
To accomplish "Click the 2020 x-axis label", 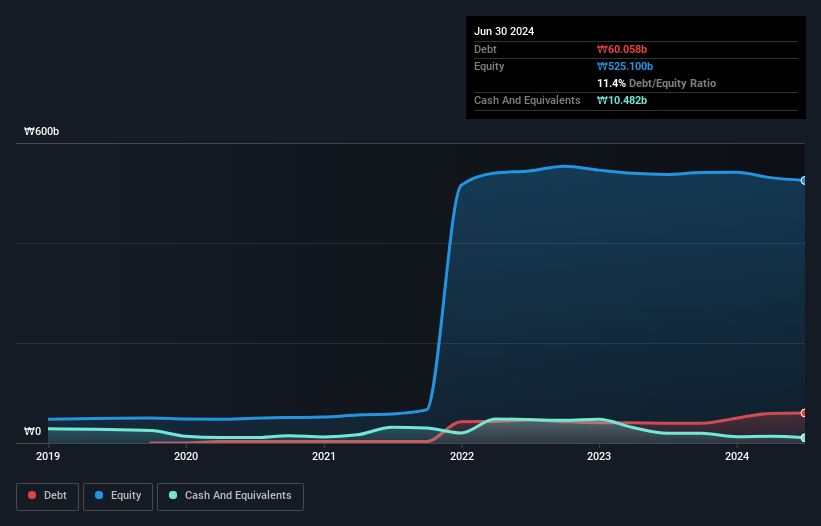I will click(186, 456).
